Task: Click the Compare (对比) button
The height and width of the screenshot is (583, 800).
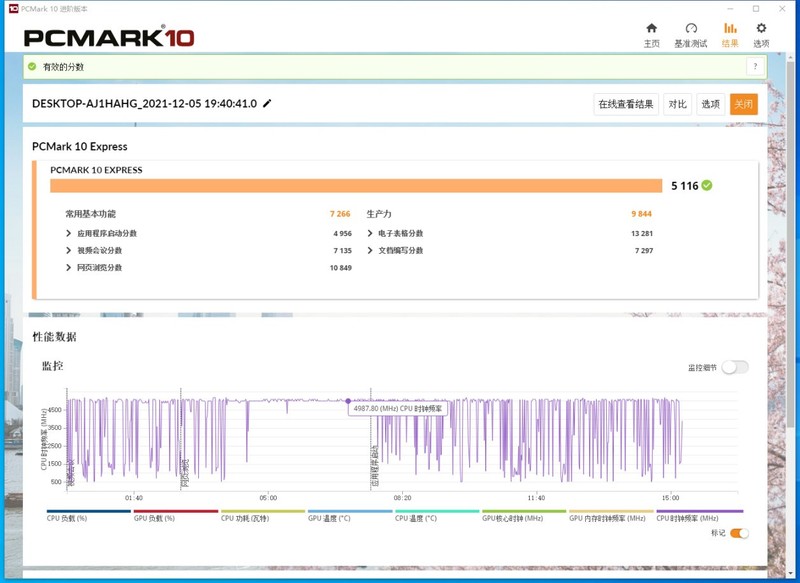Action: [x=677, y=104]
